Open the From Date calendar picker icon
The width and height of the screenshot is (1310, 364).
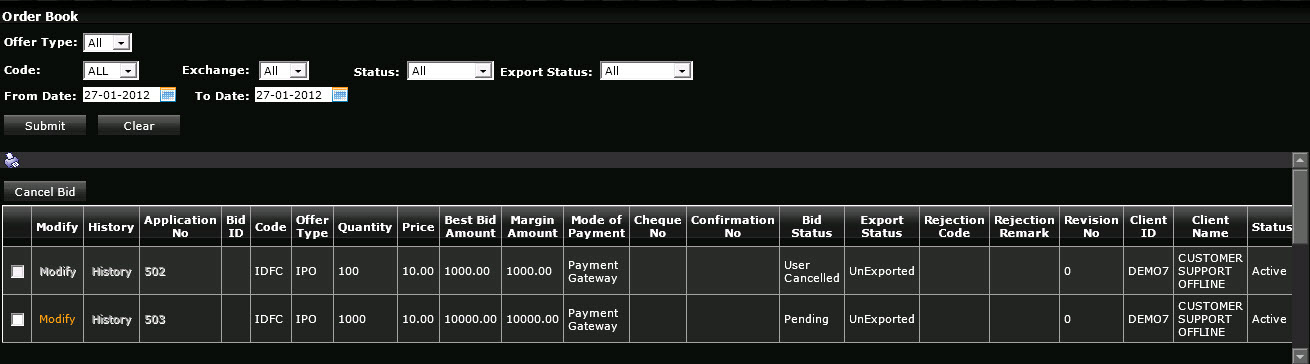[167, 95]
